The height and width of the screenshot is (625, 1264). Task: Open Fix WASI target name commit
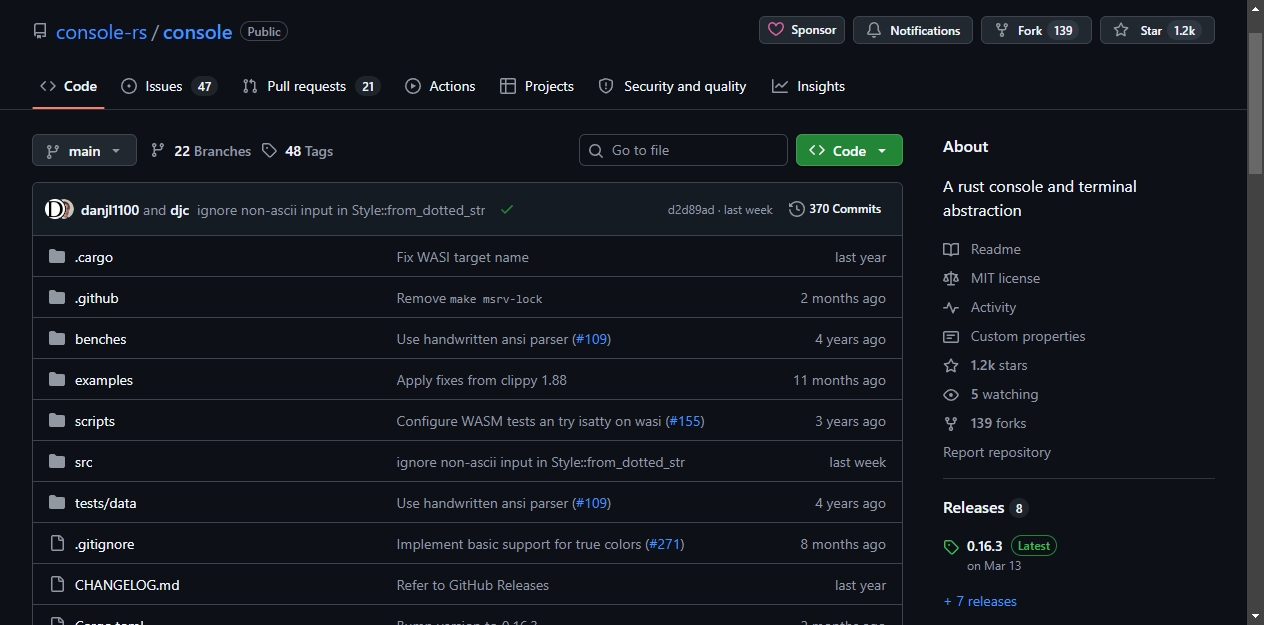click(463, 257)
